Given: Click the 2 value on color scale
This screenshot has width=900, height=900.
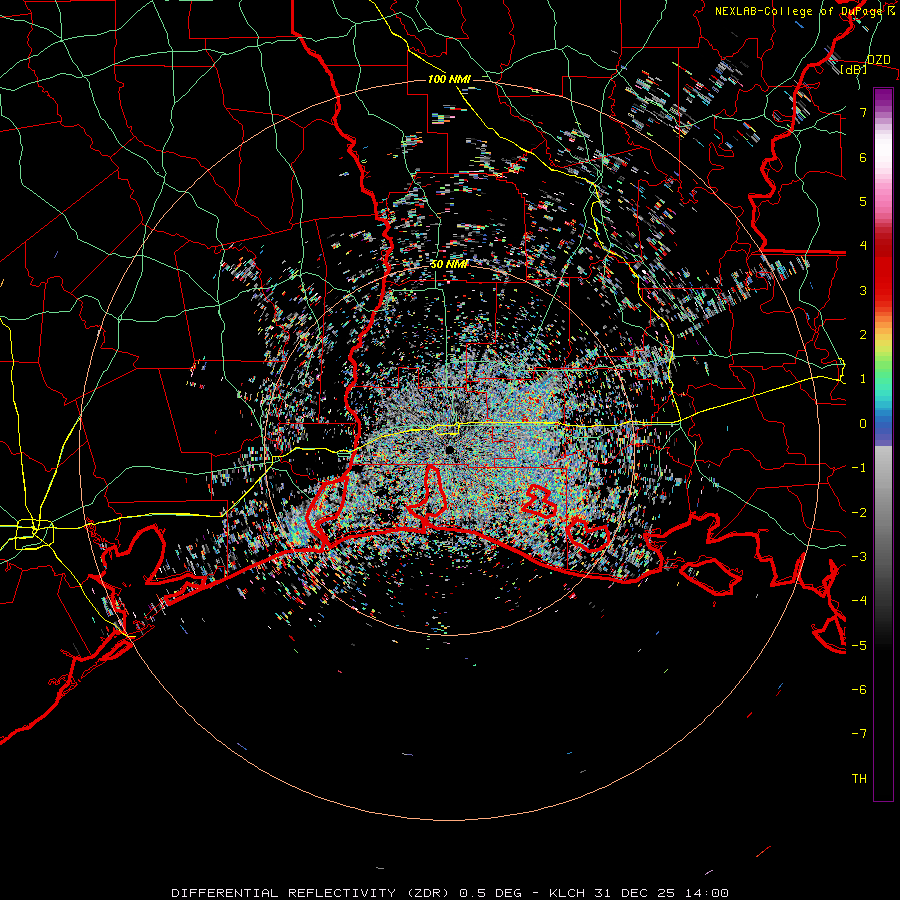Looking at the screenshot, I should tap(863, 335).
